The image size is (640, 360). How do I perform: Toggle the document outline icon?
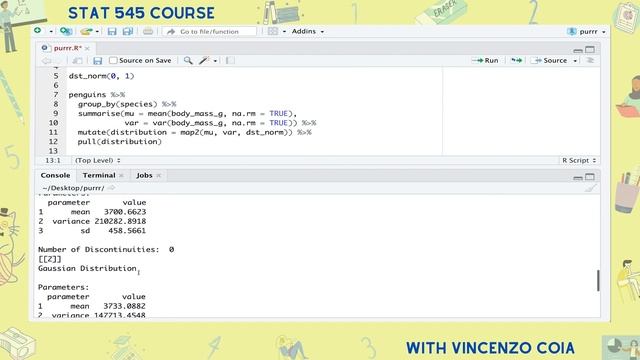click(x=590, y=60)
